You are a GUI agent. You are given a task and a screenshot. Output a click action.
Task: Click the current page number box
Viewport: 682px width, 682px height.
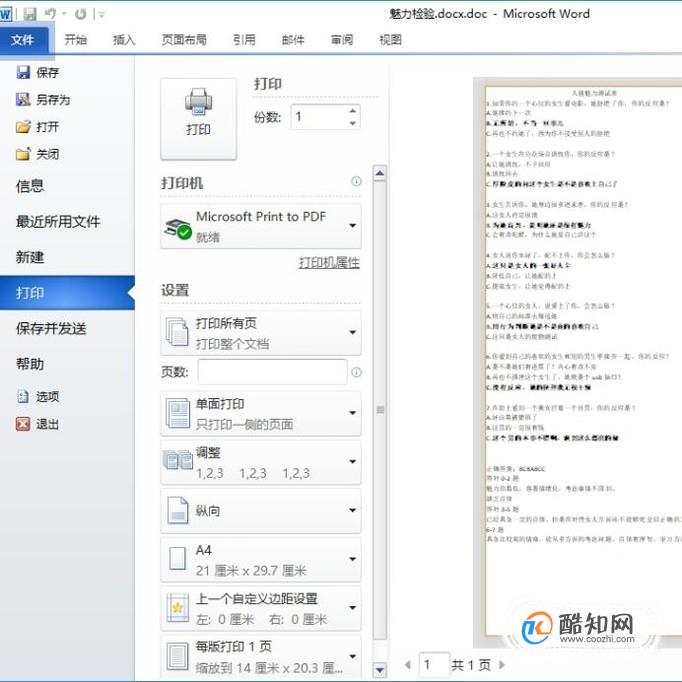(x=434, y=665)
